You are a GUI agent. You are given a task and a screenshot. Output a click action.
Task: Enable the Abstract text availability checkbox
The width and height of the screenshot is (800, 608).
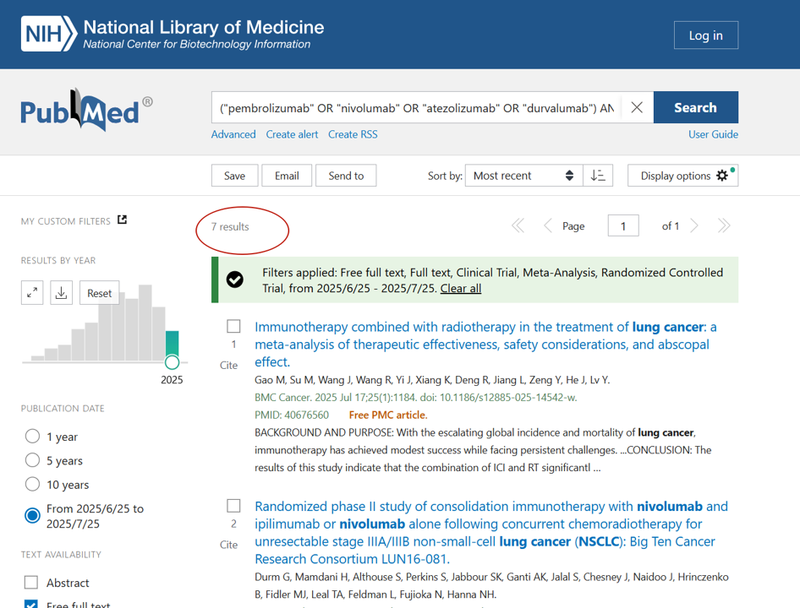[x=29, y=582]
